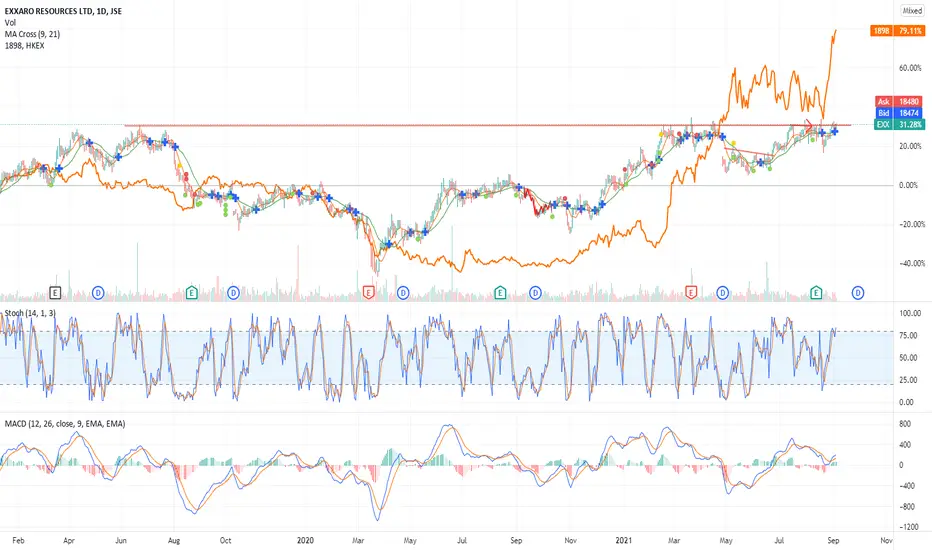Click the 25.00 Stoch scale label
This screenshot has width=932, height=550.
(x=909, y=380)
